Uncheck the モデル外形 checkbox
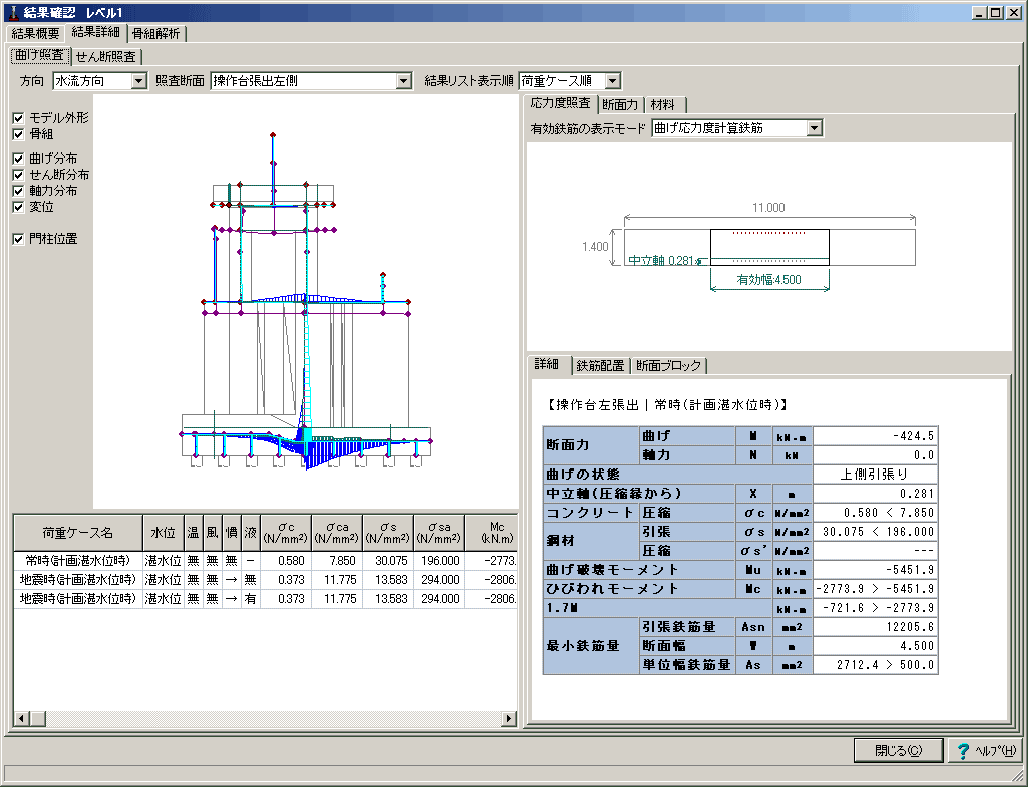The height and width of the screenshot is (787, 1028). coord(18,118)
